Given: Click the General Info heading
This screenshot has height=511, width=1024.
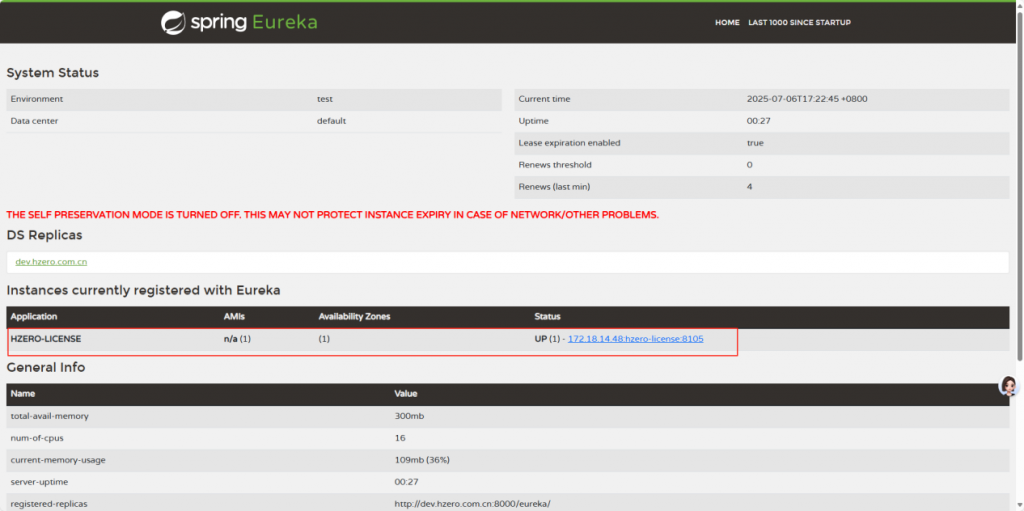Looking at the screenshot, I should (46, 367).
